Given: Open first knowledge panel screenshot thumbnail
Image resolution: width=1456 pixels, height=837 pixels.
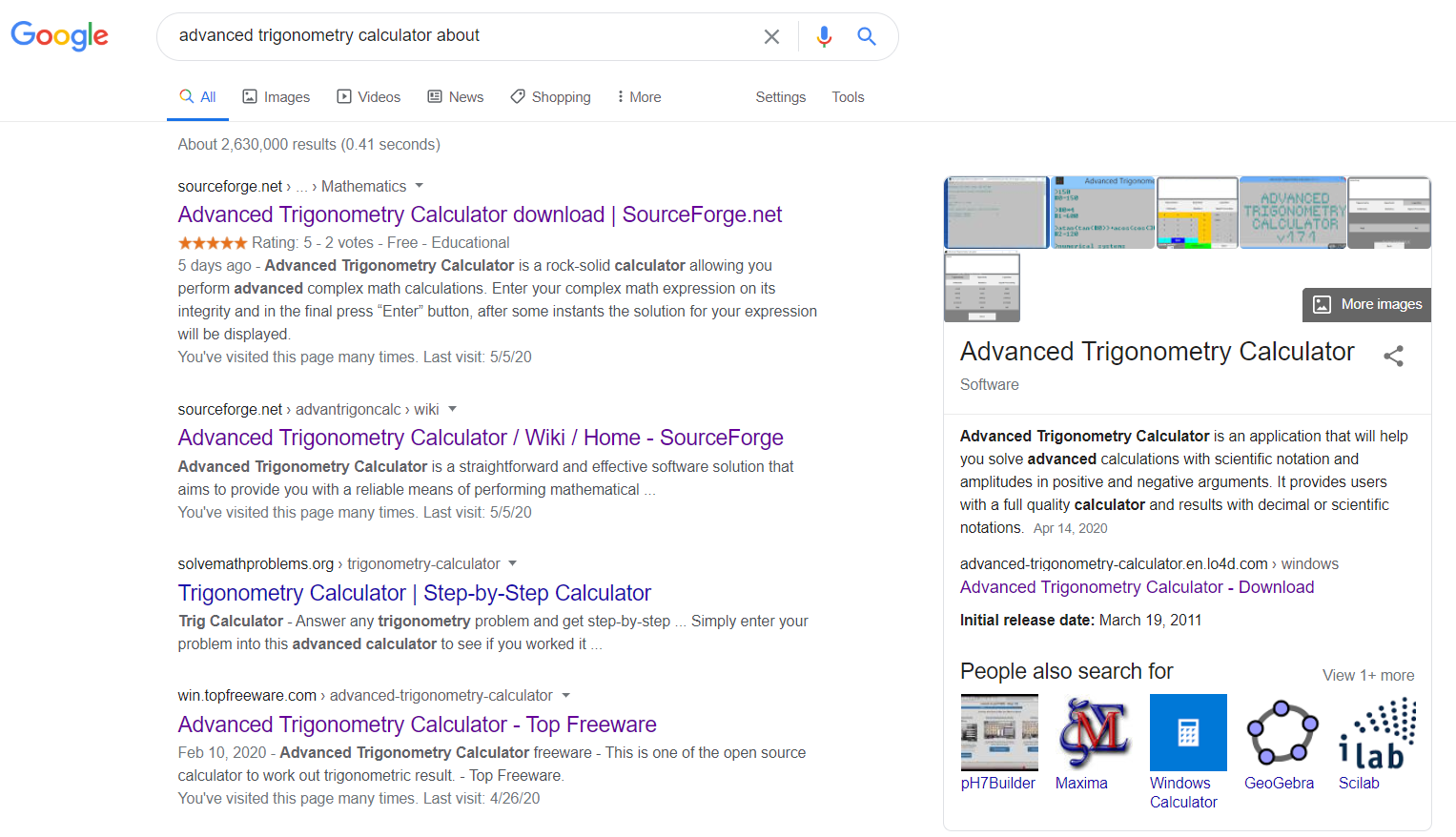Looking at the screenshot, I should 996,213.
